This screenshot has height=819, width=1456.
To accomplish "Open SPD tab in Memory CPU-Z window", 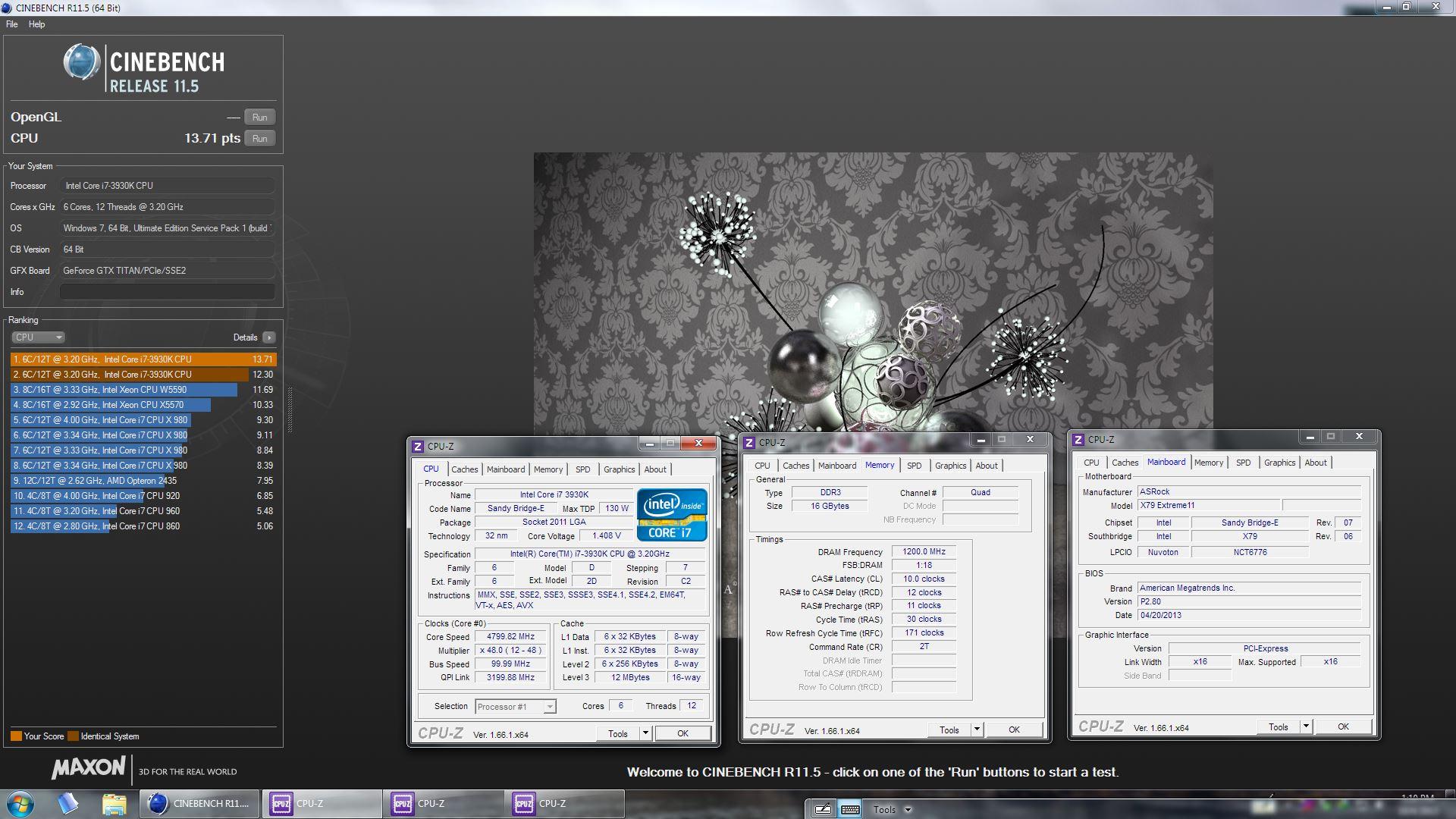I will tap(915, 466).
